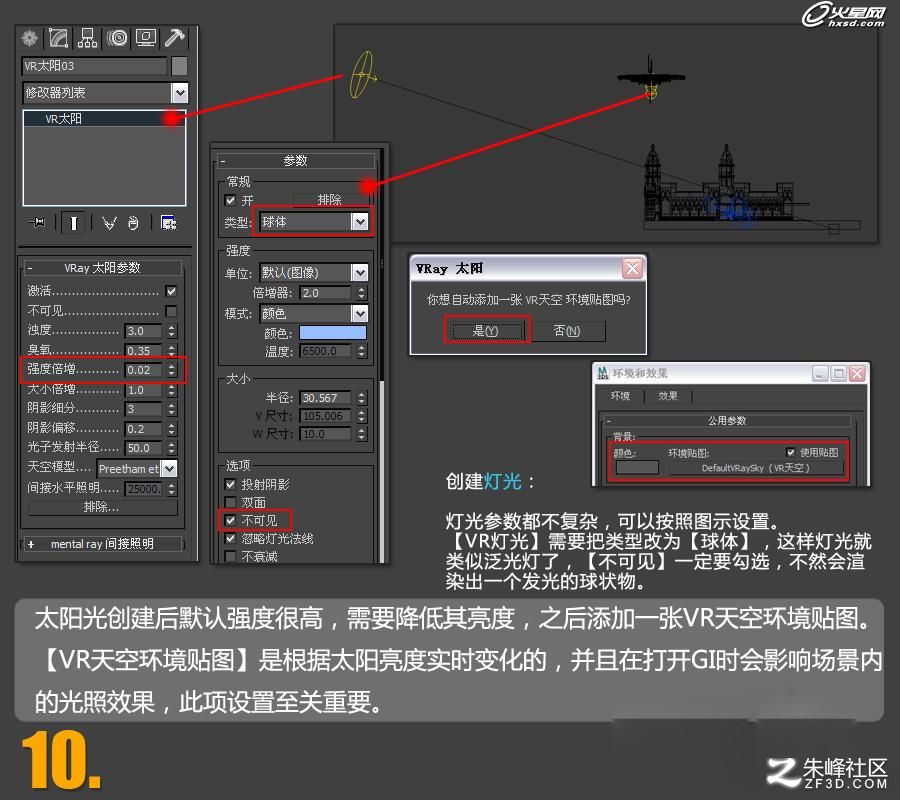Click the Make Unique icon
Viewport: 900px width, 800px height.
109,223
